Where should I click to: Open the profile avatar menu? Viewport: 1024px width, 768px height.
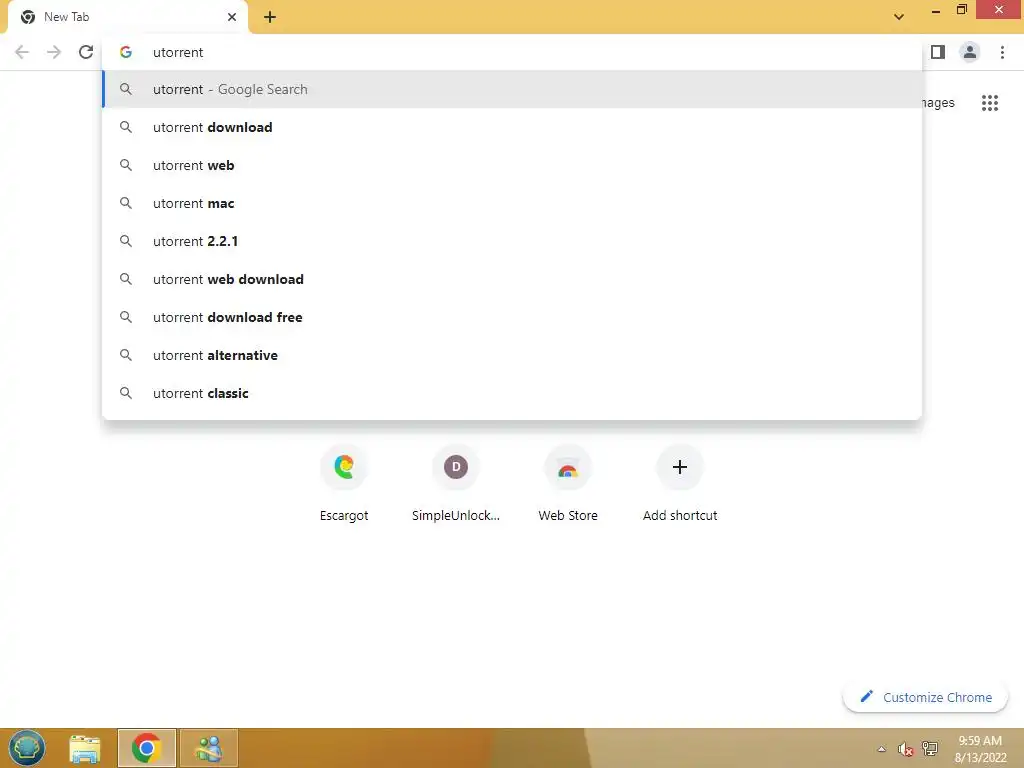point(970,52)
